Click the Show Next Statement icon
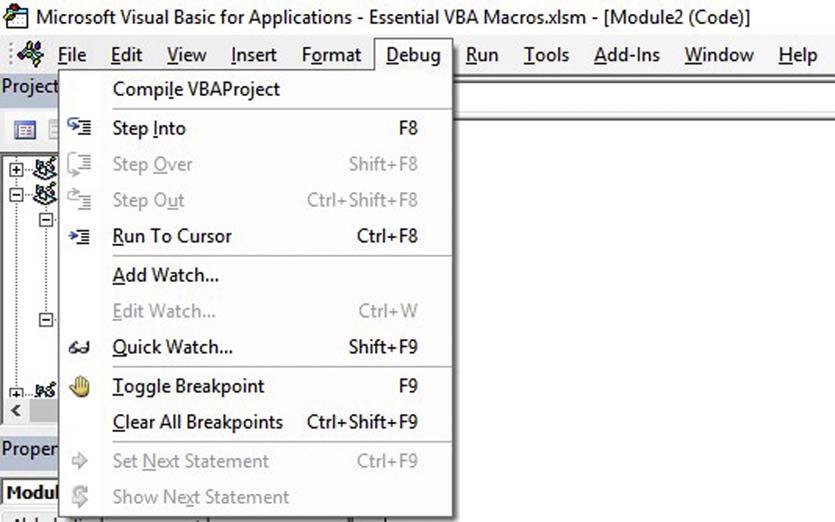This screenshot has height=522, width=835. pyautogui.click(x=79, y=497)
